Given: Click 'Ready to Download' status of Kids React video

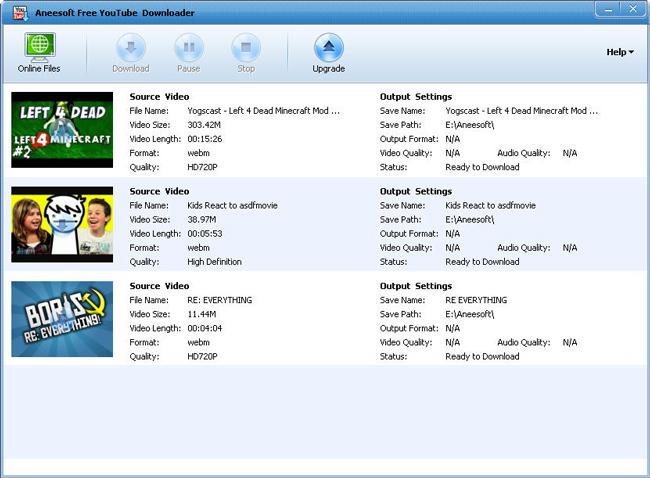Looking at the screenshot, I should pos(482,262).
